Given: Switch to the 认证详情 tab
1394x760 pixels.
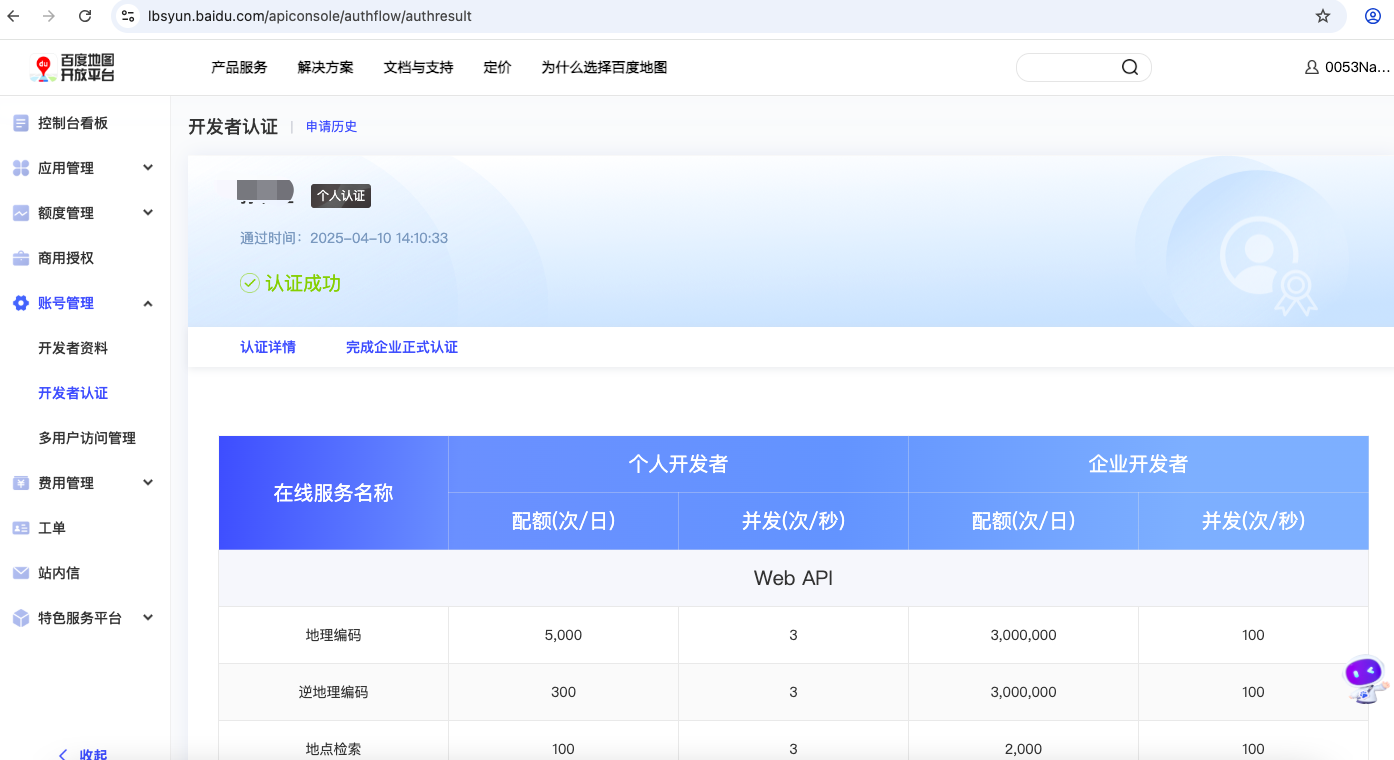Looking at the screenshot, I should pos(268,347).
